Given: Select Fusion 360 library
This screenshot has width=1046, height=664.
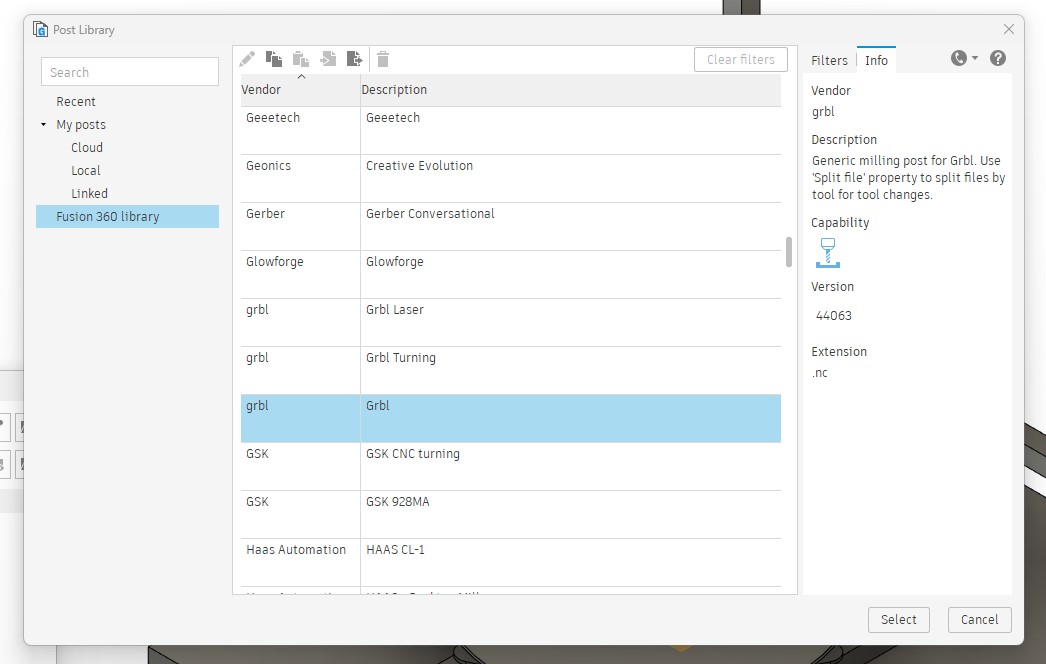Looking at the screenshot, I should point(127,216).
